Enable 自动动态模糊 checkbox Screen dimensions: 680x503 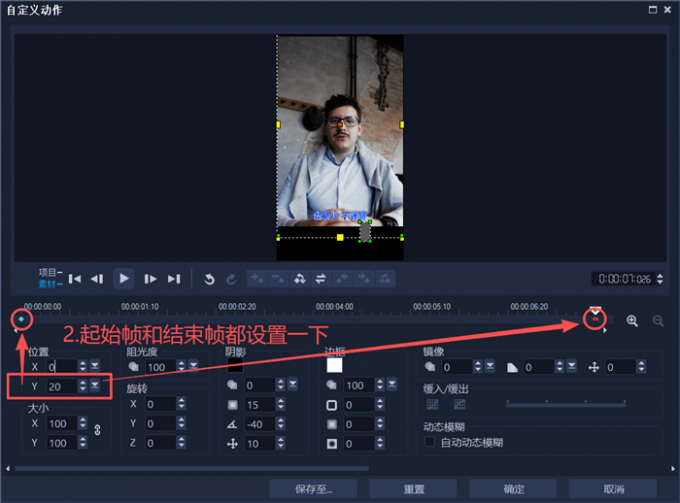tap(430, 442)
